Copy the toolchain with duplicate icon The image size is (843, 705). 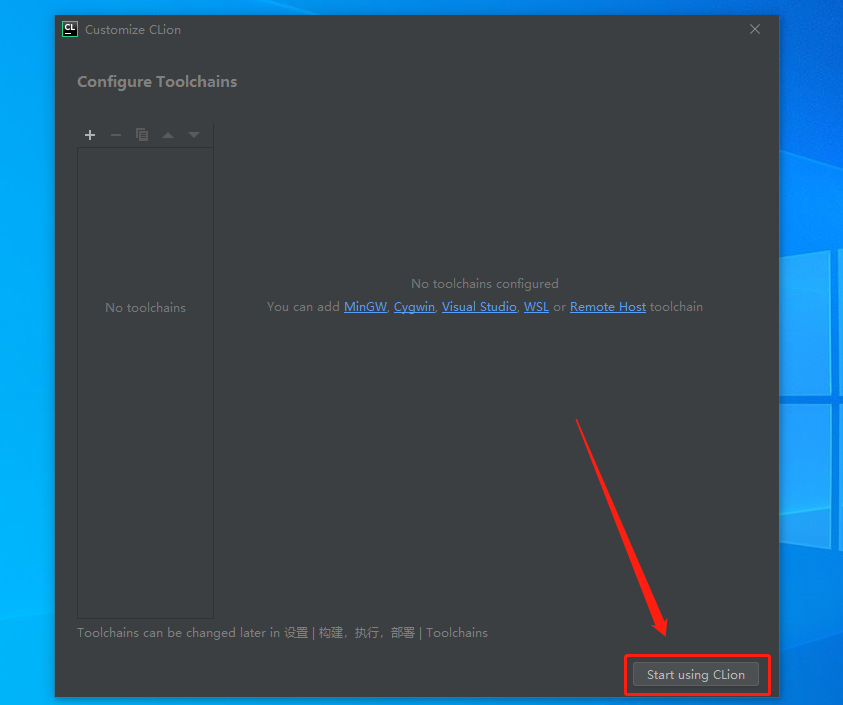[x=142, y=135]
